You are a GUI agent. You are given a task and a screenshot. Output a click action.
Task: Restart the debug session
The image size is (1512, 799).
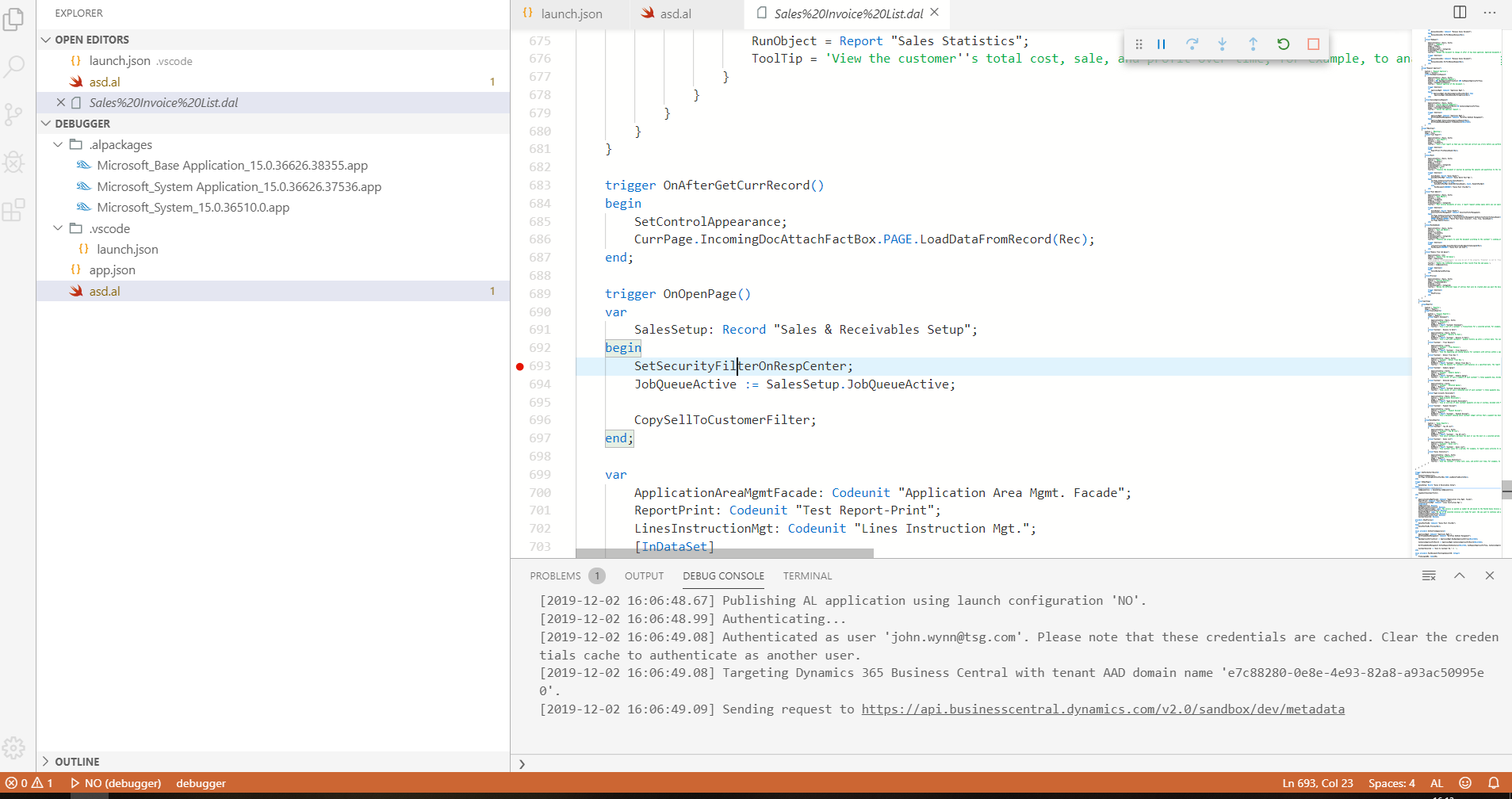(x=1282, y=44)
